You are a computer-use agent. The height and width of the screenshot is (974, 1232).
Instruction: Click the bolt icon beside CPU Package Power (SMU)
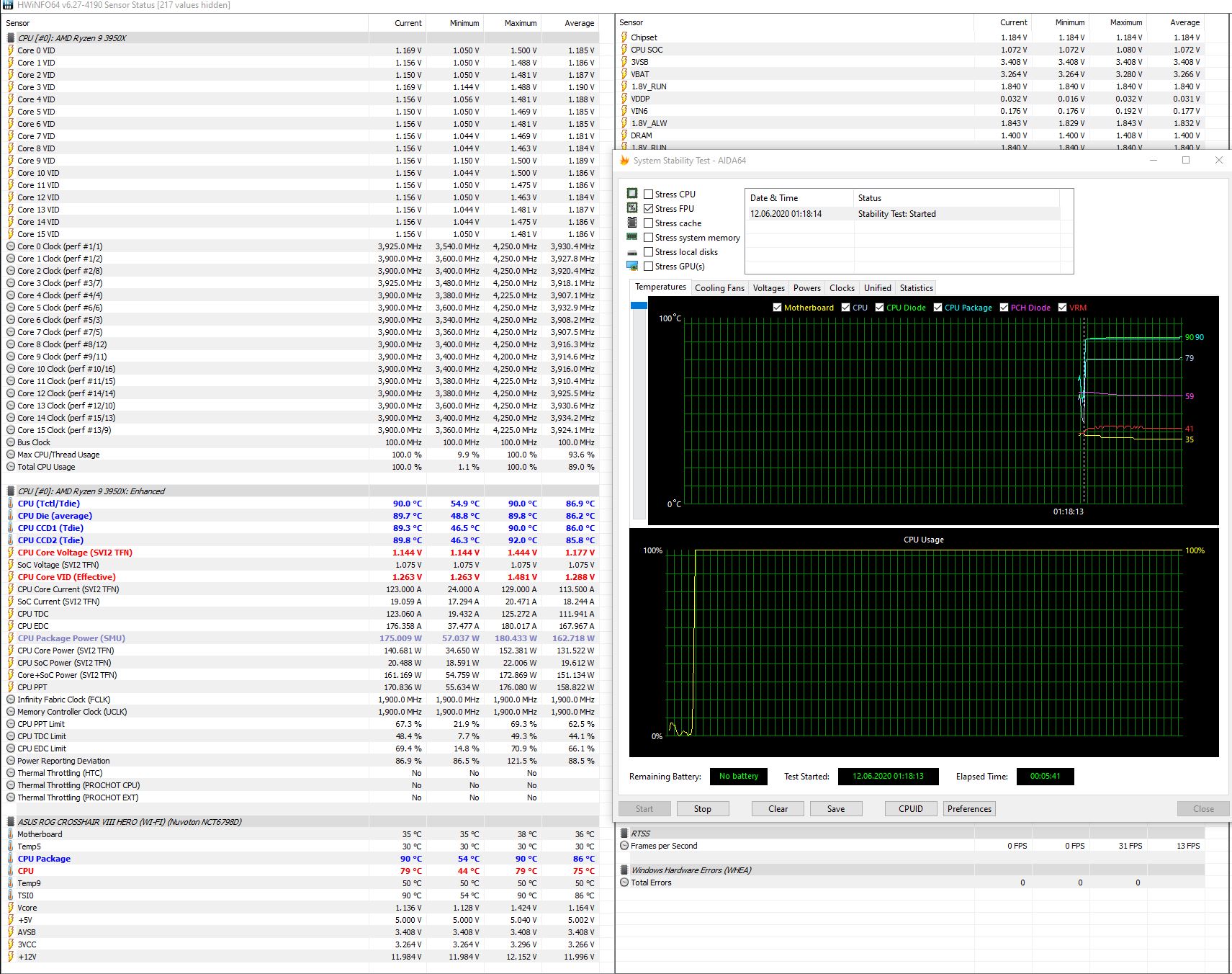pos(11,638)
